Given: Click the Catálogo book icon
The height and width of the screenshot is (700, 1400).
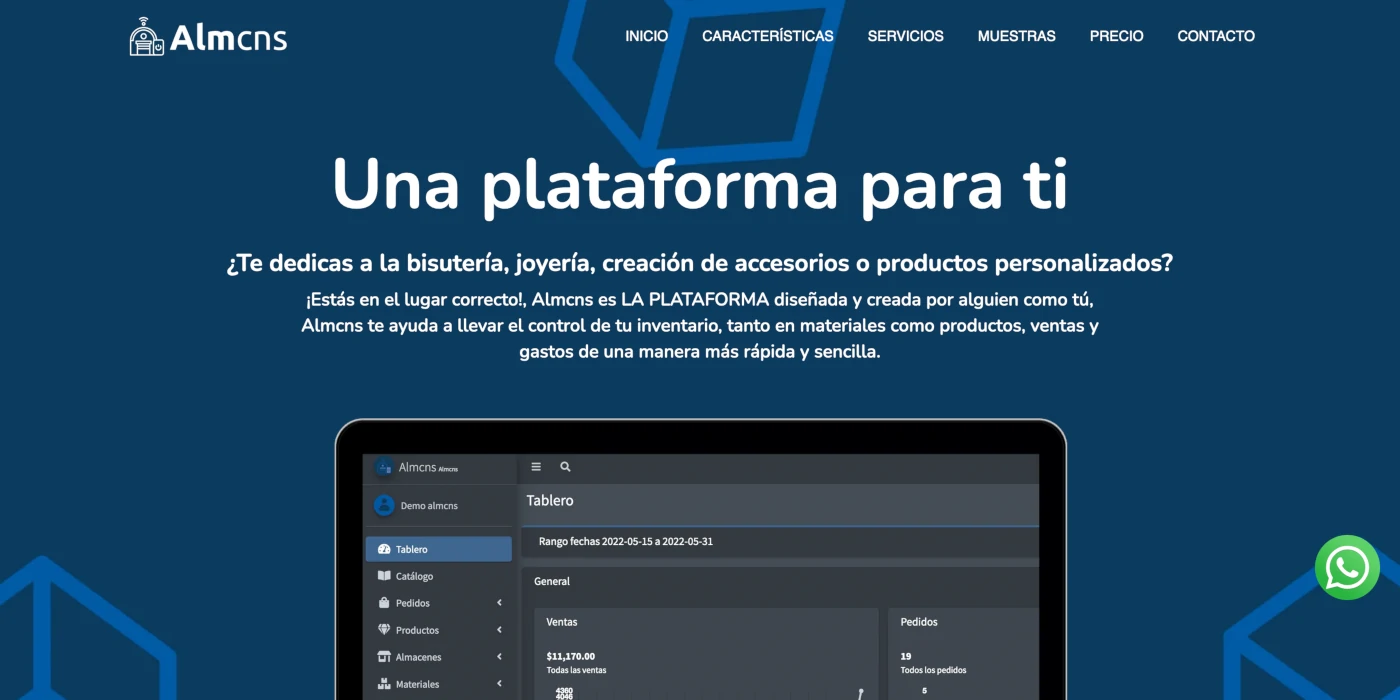Looking at the screenshot, I should click(x=384, y=576).
